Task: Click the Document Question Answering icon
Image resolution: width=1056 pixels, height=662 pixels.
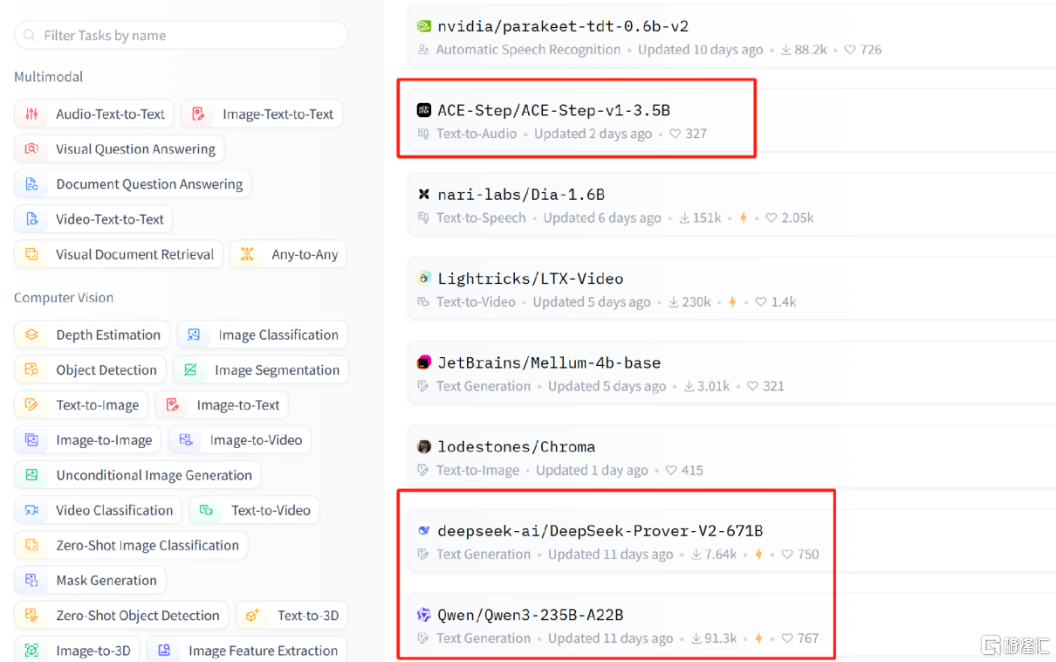Action: [32, 184]
